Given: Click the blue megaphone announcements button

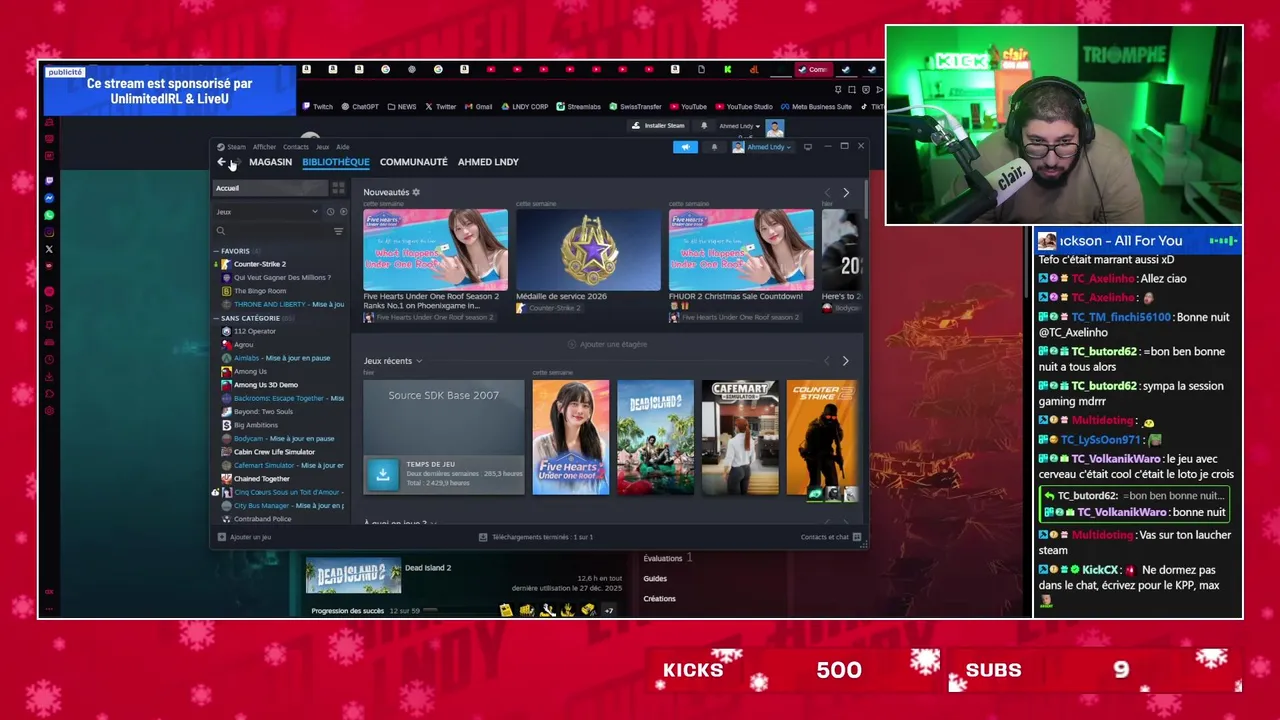Looking at the screenshot, I should (685, 147).
